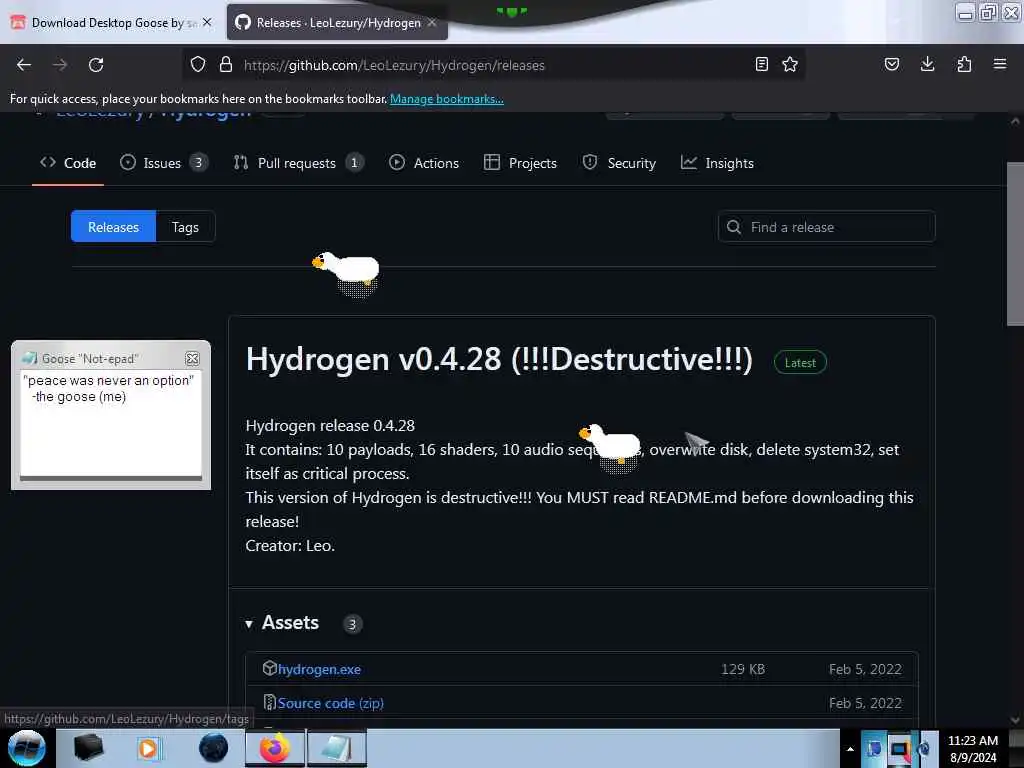Viewport: 1024px width, 768px height.
Task: Click the search magnifier icon in Find a release
Action: tap(733, 227)
